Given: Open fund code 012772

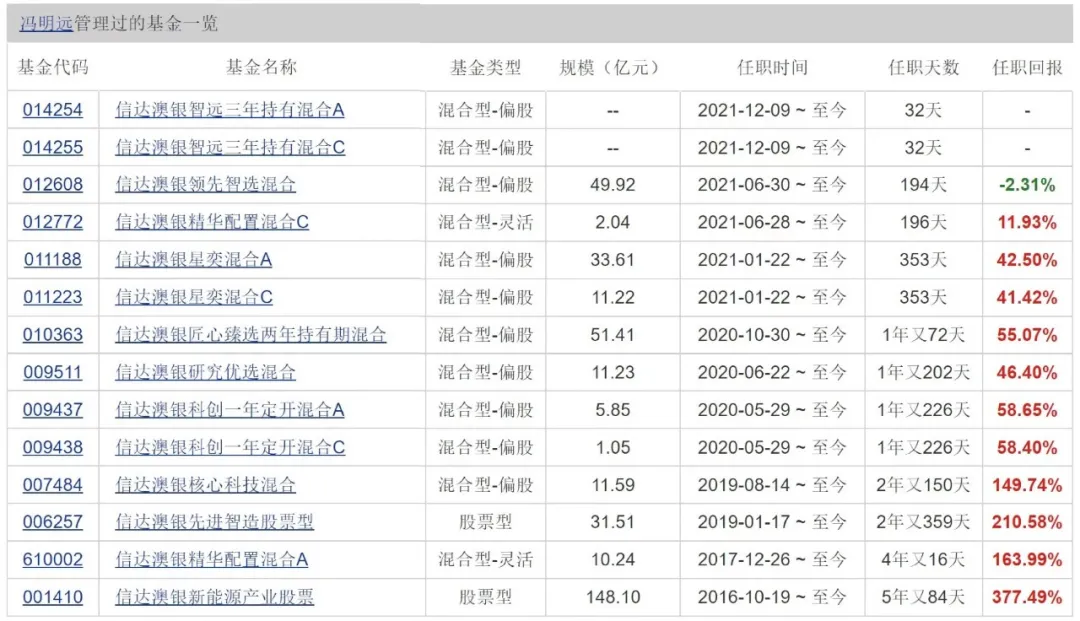Looking at the screenshot, I should 52,222.
